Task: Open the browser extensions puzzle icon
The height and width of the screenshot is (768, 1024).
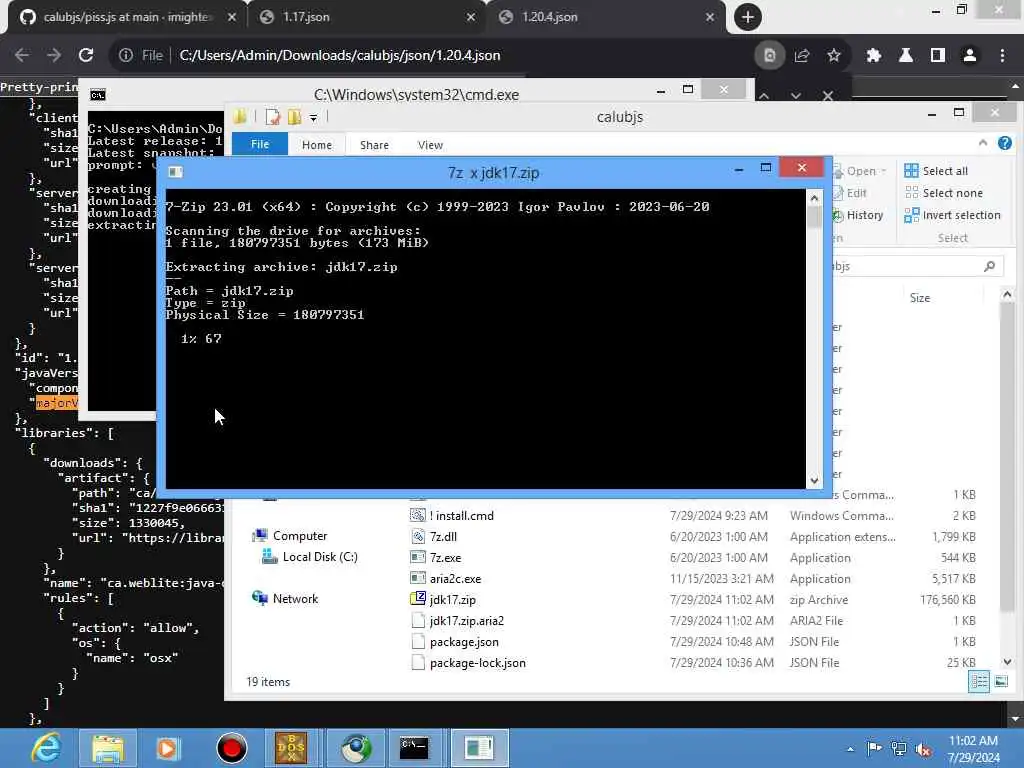Action: coord(874,56)
